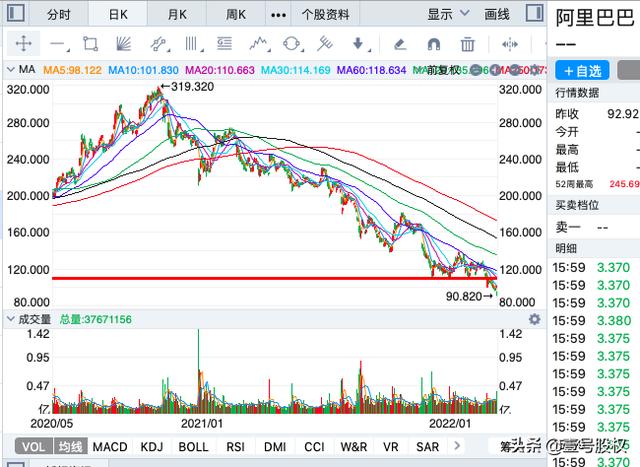Click the 自选 add to watchlist button

581,71
